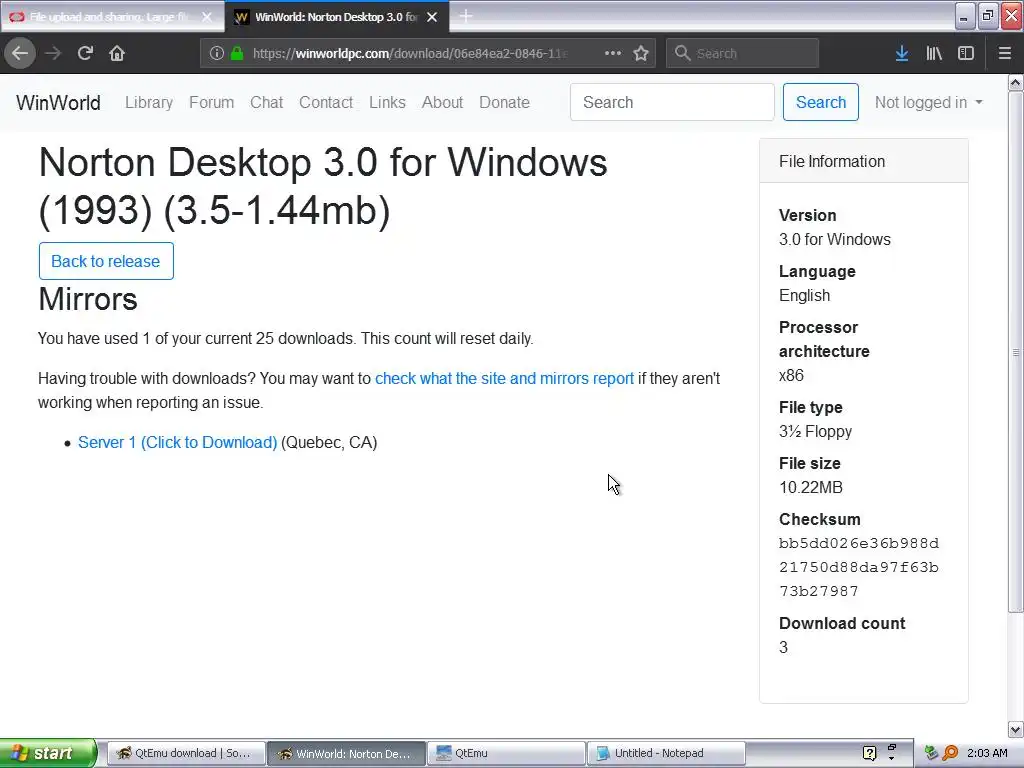Open the Chat page

pos(266,103)
